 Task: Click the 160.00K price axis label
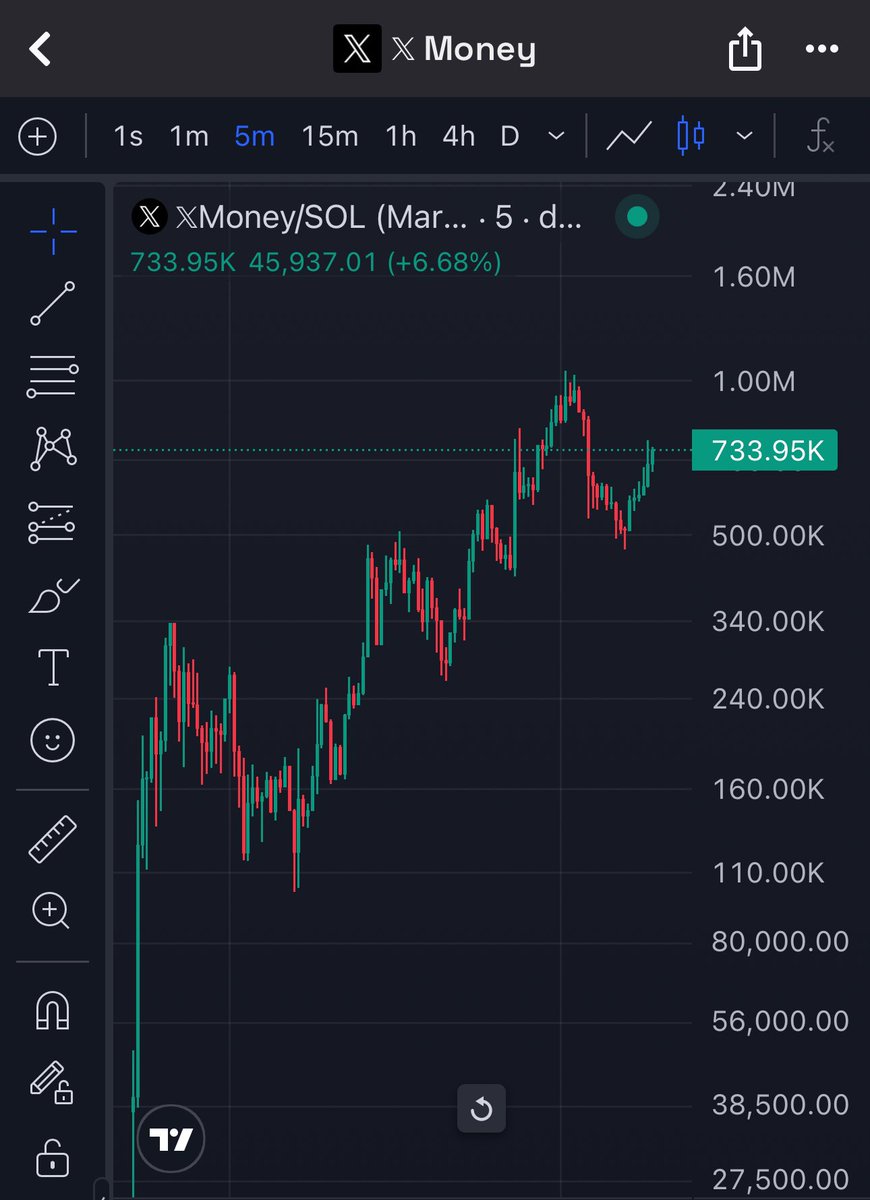tap(768, 789)
